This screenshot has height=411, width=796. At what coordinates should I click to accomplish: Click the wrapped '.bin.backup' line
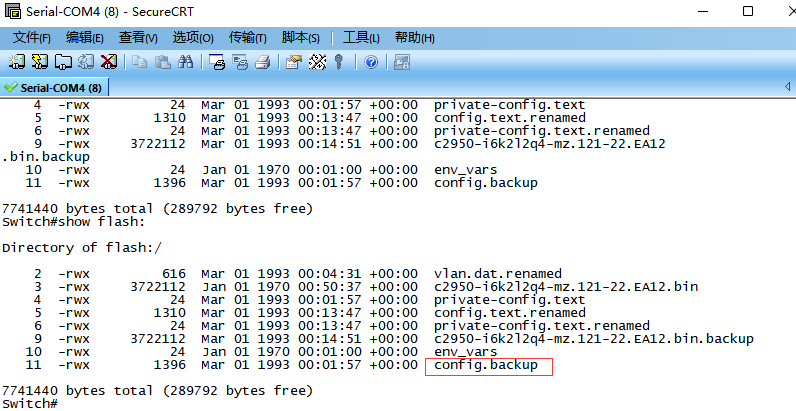(46, 157)
